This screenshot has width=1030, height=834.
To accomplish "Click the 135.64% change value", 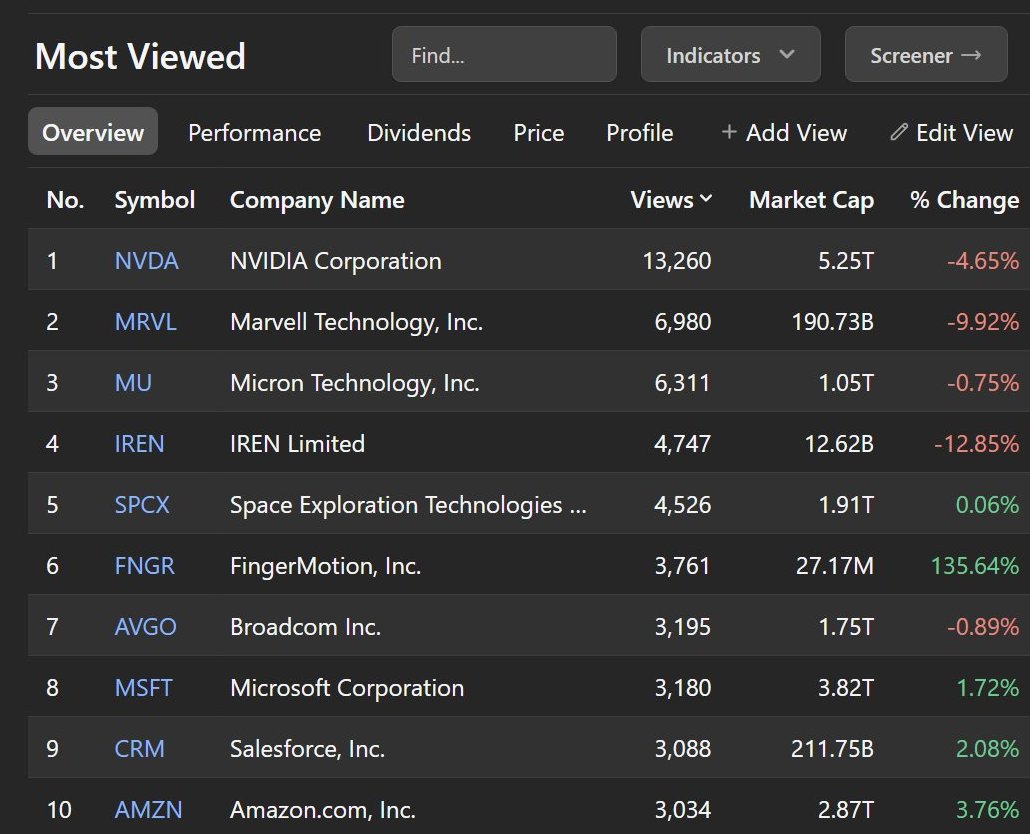I will (x=975, y=565).
